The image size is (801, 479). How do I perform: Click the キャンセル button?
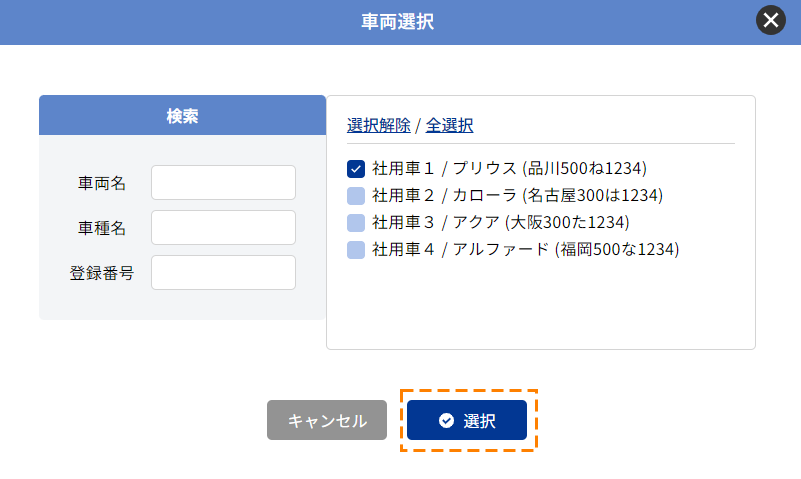[327, 420]
